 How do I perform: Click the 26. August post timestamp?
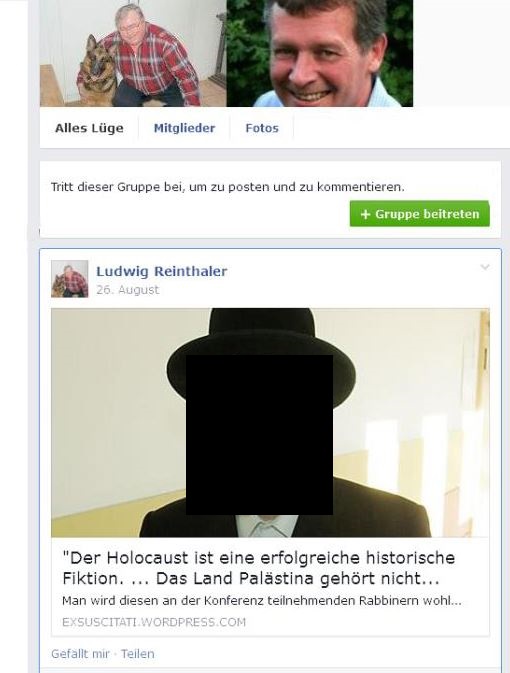pos(128,290)
